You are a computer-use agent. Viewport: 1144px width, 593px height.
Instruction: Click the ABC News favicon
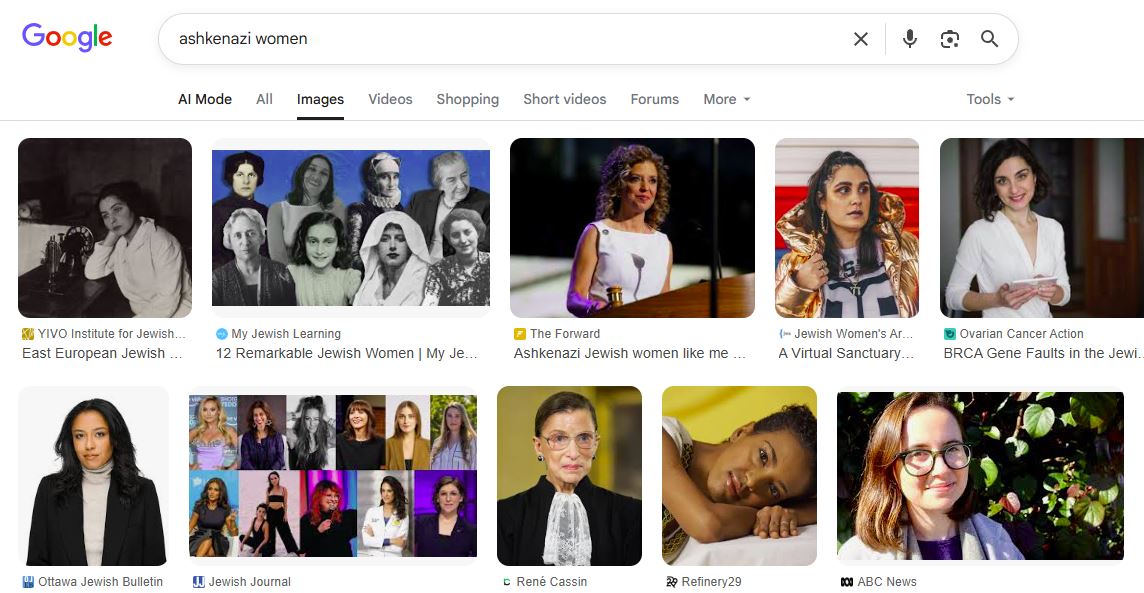click(x=846, y=582)
